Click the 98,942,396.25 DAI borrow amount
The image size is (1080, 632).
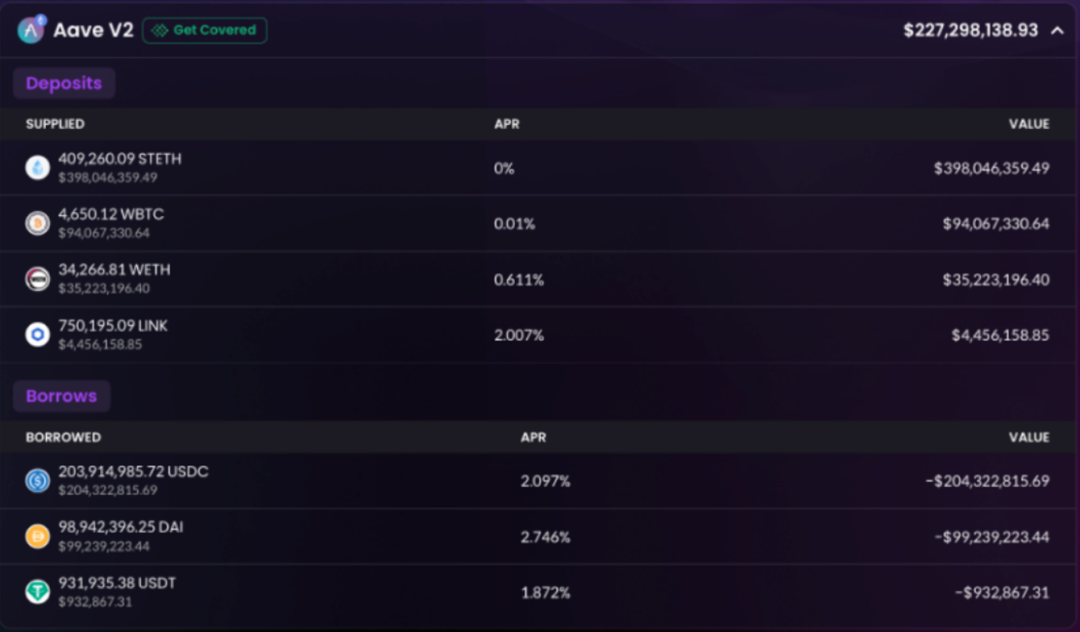120,527
